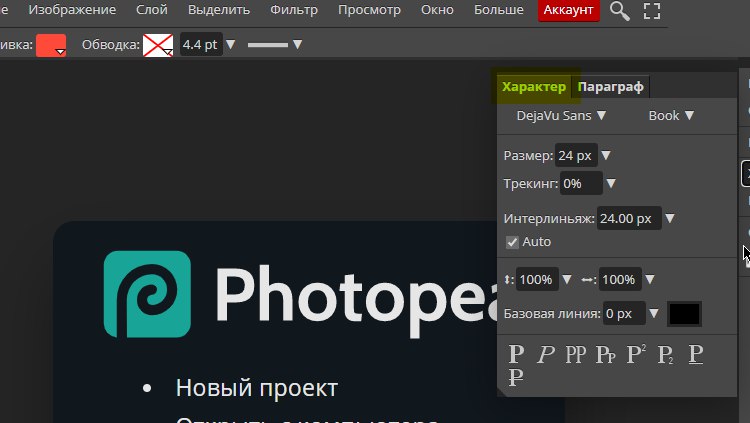Open the black text color swatch
This screenshot has height=423, width=750.
click(684, 314)
